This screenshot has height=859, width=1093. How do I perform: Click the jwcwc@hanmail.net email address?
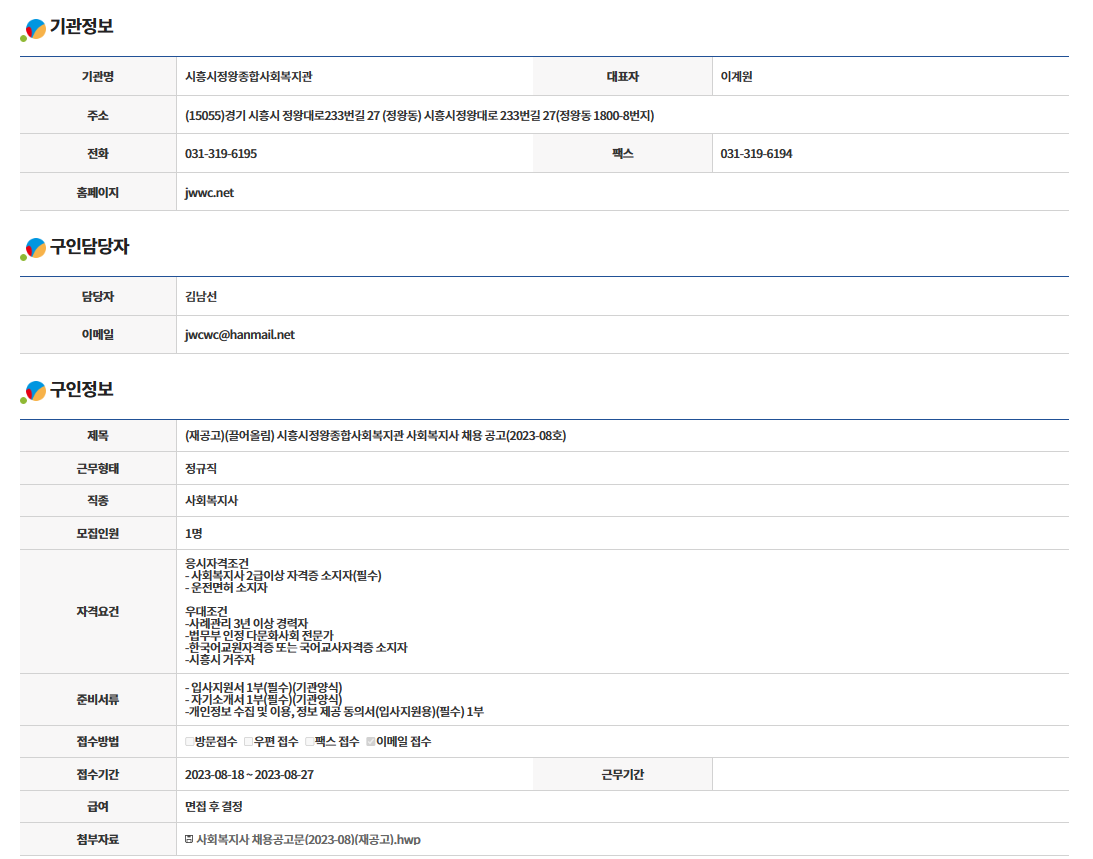point(240,335)
